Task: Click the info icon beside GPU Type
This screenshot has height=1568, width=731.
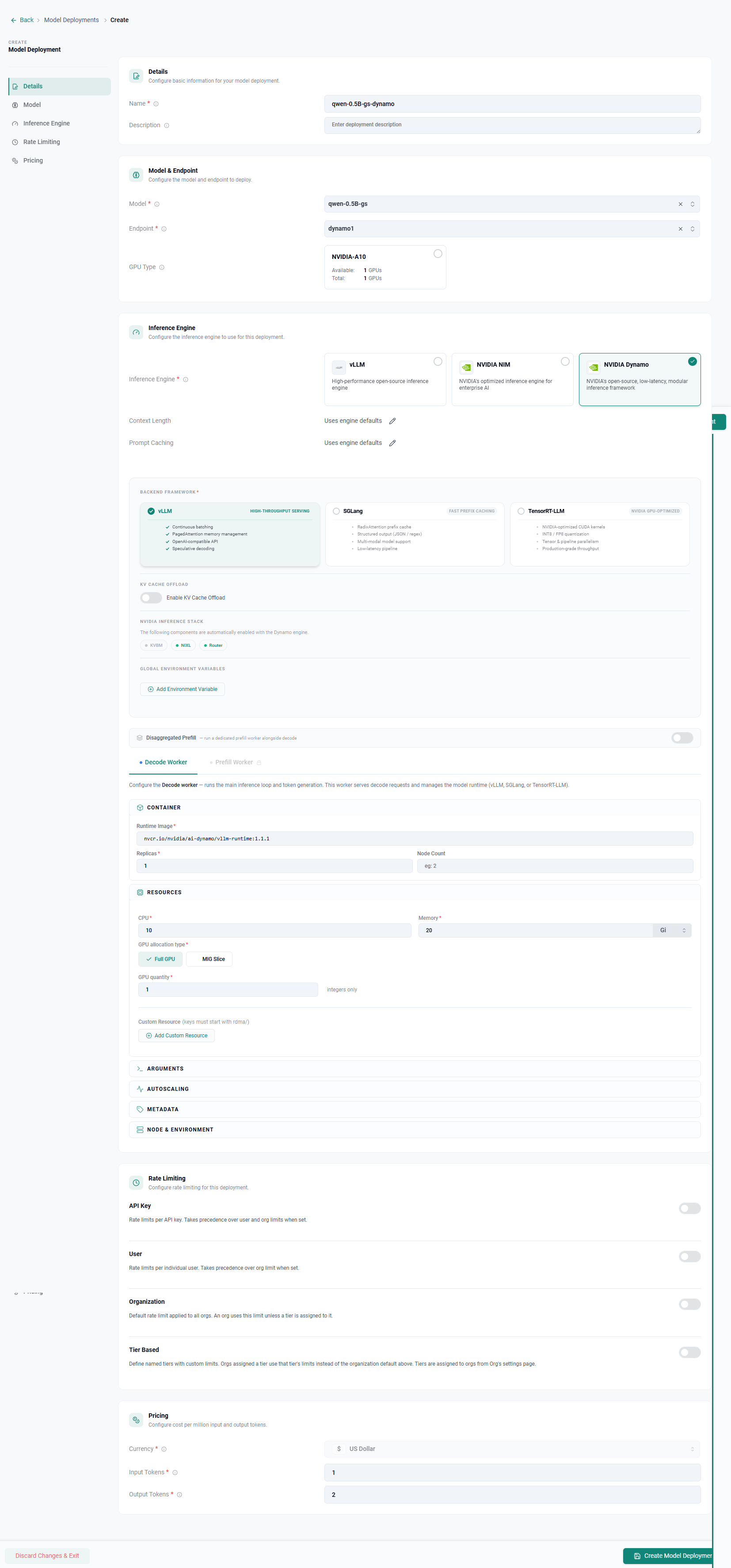Action: click(162, 267)
